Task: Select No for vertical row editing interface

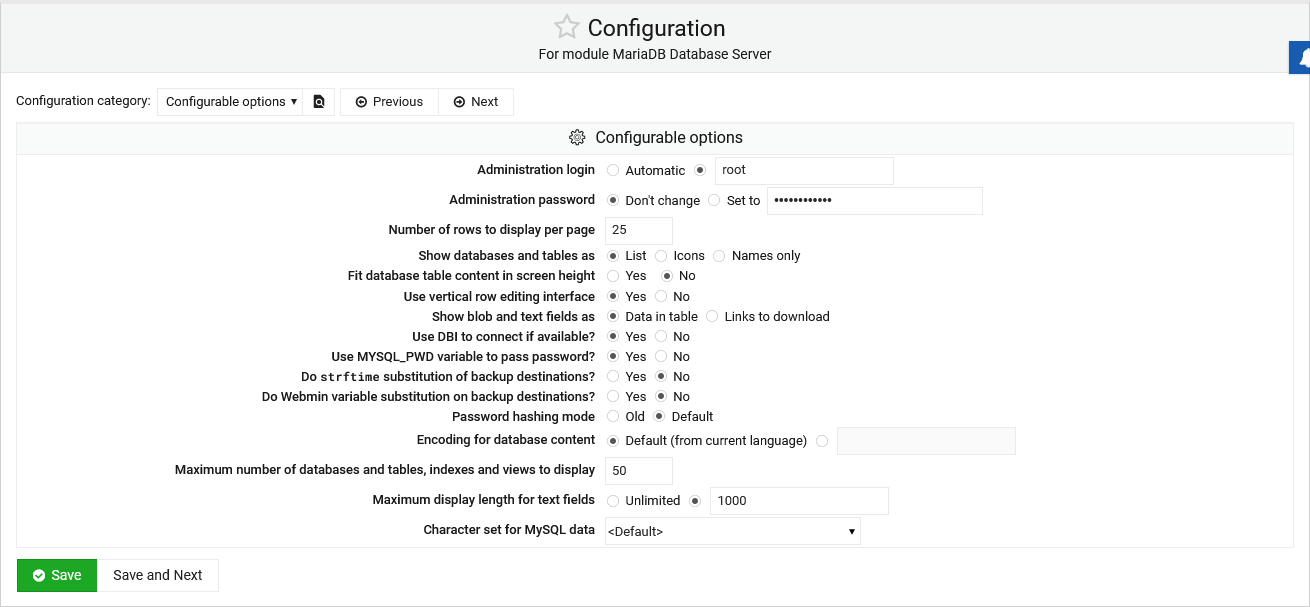Action: pos(661,296)
